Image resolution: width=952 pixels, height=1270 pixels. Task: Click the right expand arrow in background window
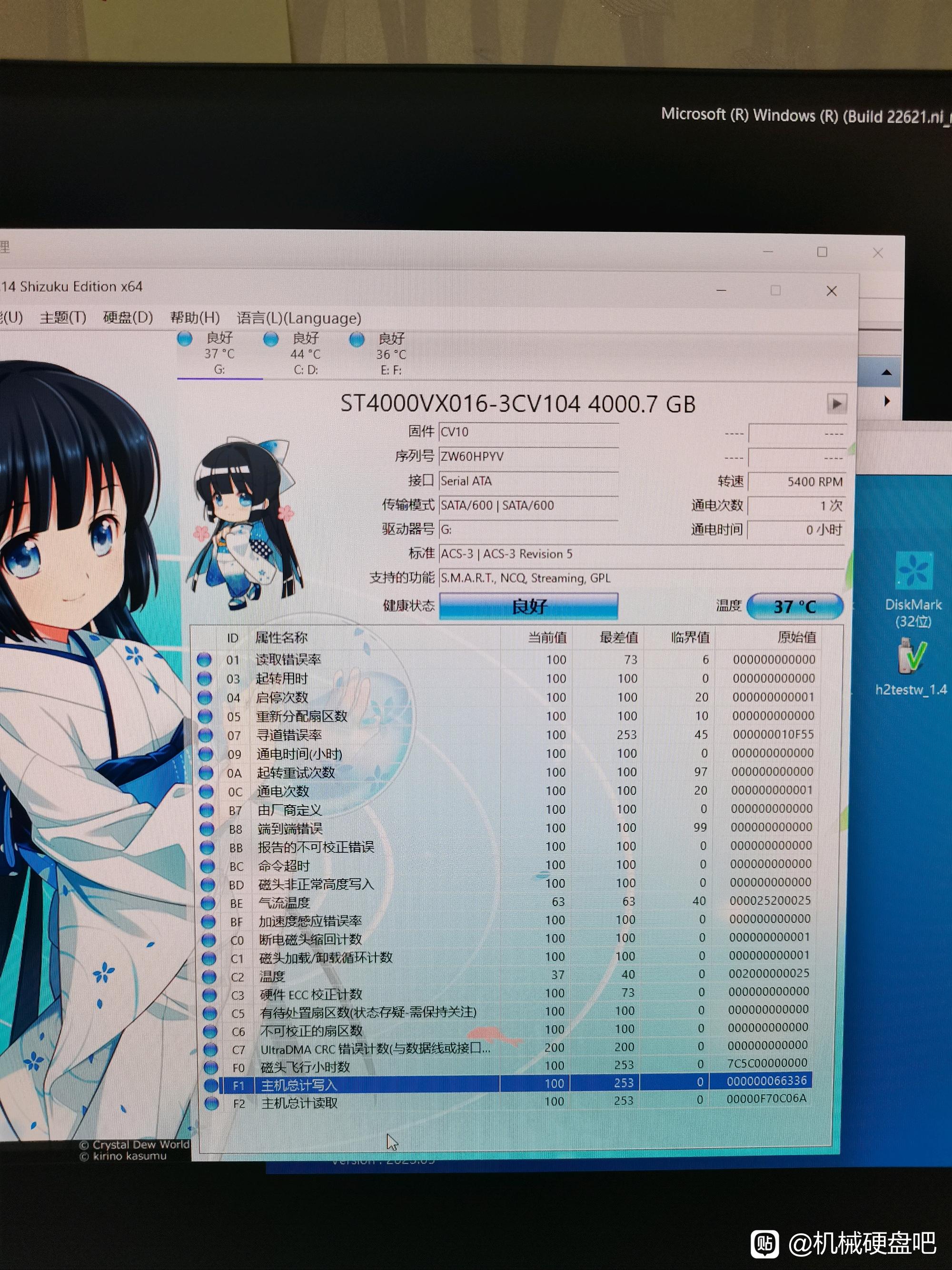tap(887, 401)
